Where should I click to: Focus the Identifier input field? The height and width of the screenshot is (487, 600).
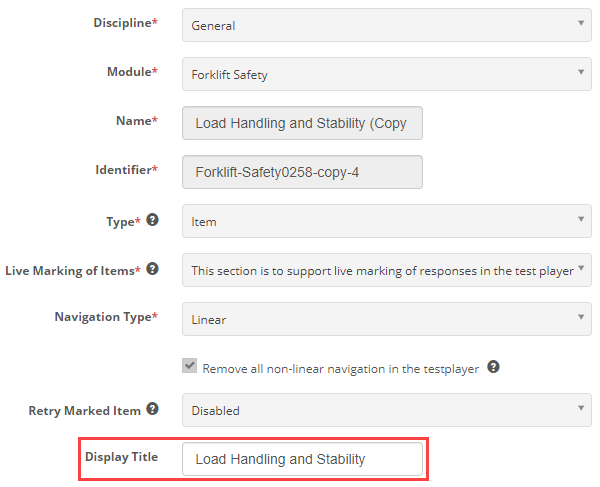pyautogui.click(x=302, y=171)
